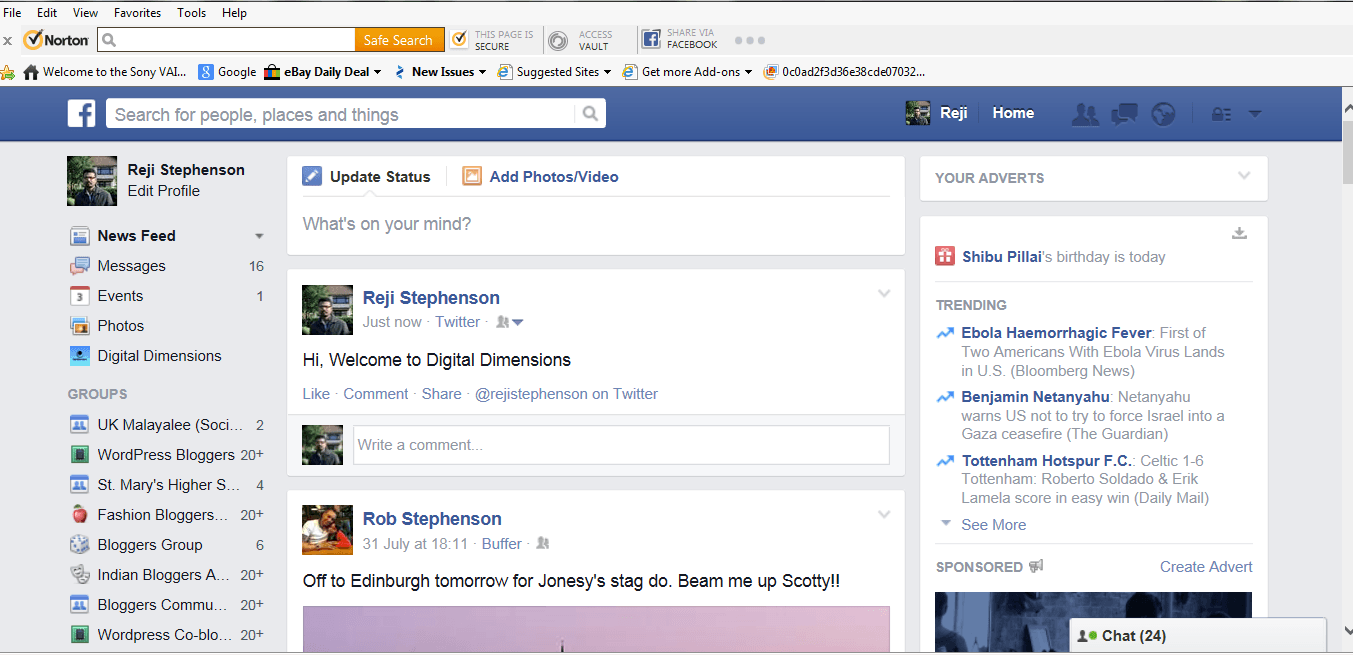Click the Messages sidebar icon

[80, 266]
